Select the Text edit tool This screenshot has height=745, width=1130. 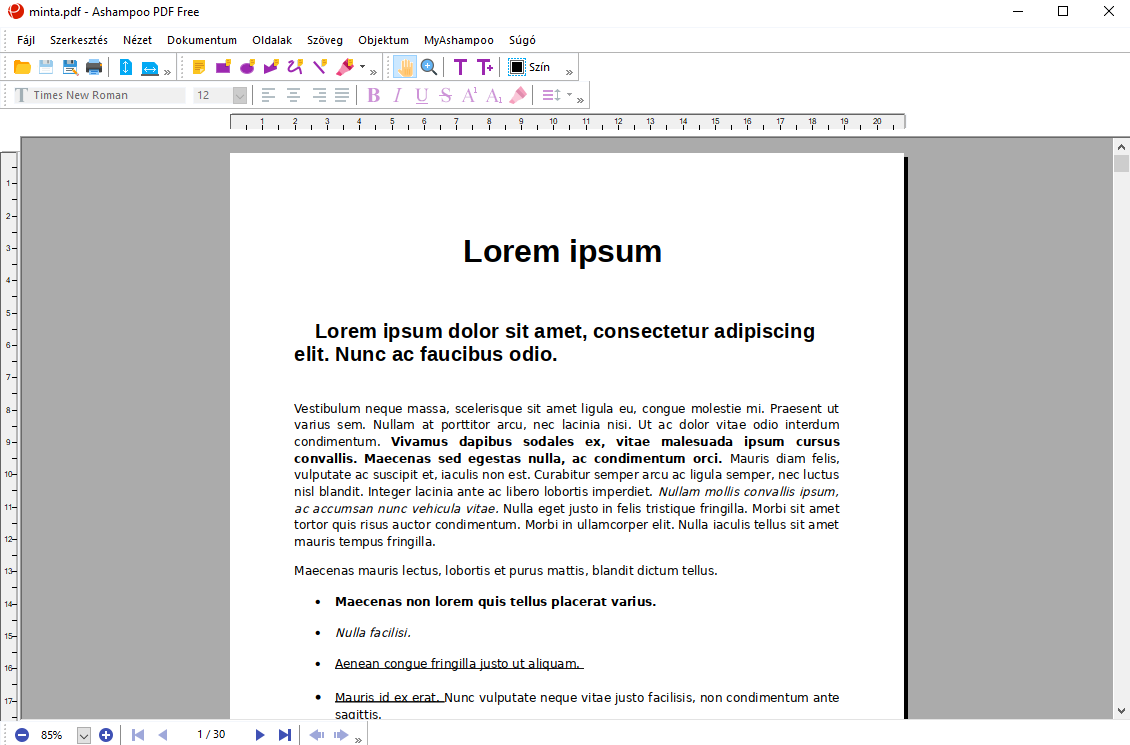tap(460, 67)
